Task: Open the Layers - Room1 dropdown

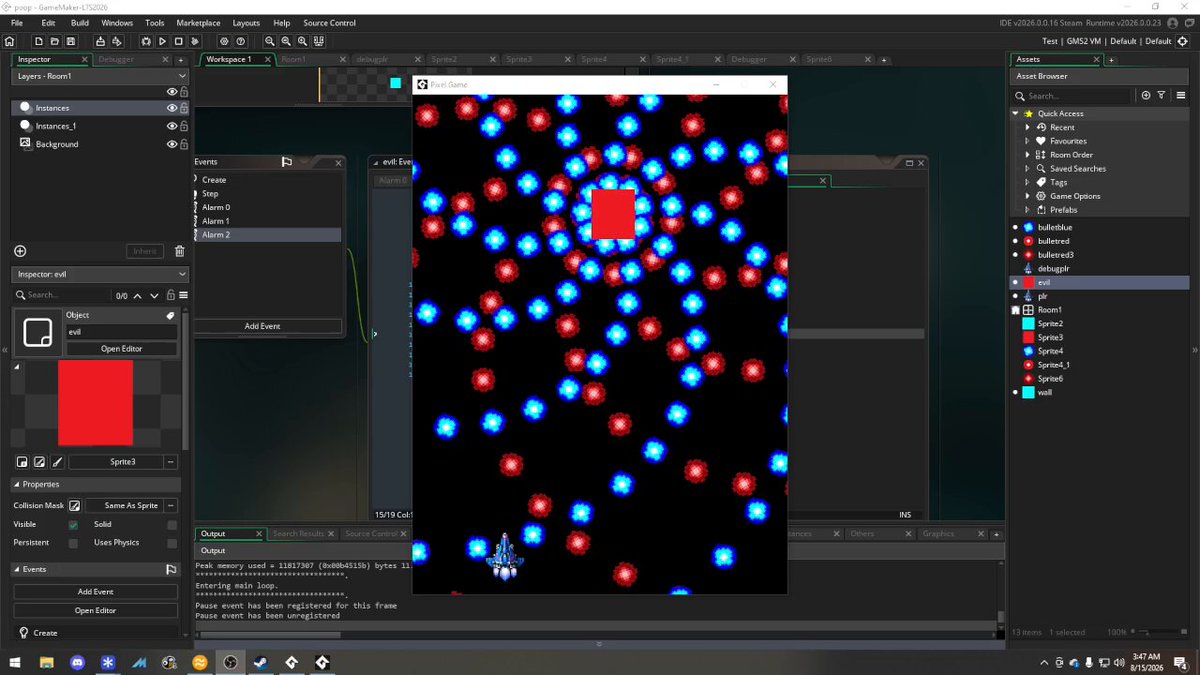Action: (100, 76)
